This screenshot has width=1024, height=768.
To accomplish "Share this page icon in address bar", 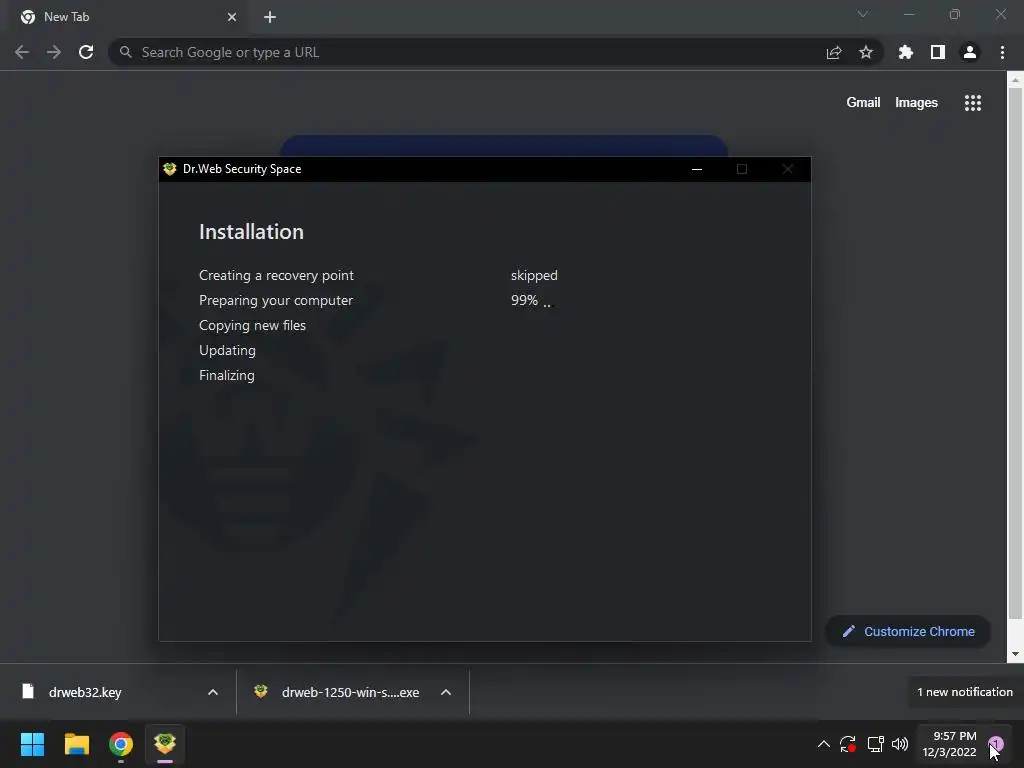I will click(x=834, y=52).
